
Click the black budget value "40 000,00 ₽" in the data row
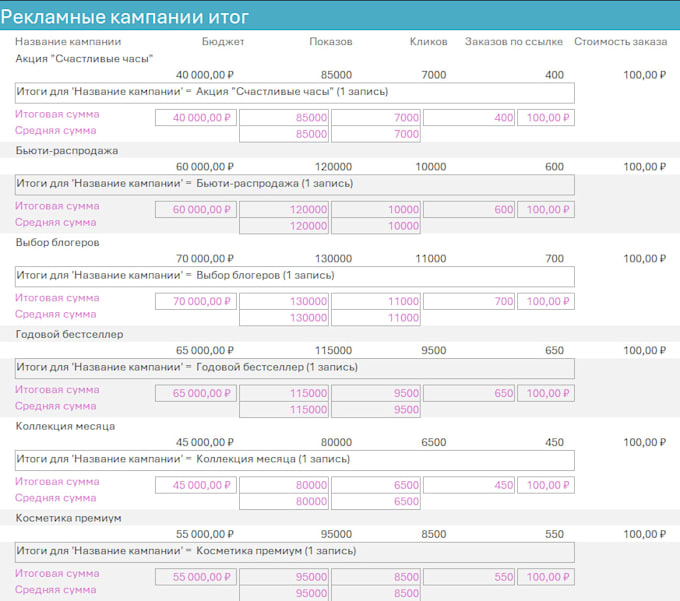coord(205,75)
